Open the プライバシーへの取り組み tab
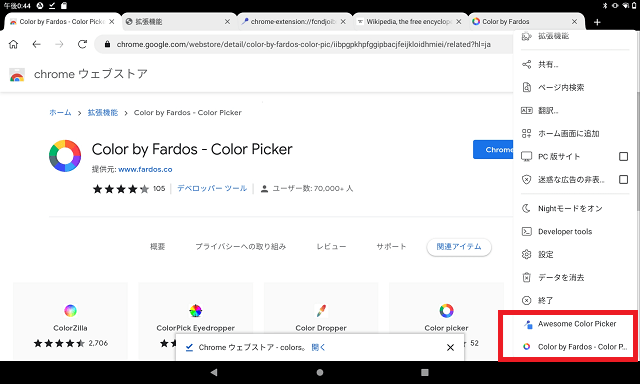Screen dimensions: 640x384 click(240, 246)
